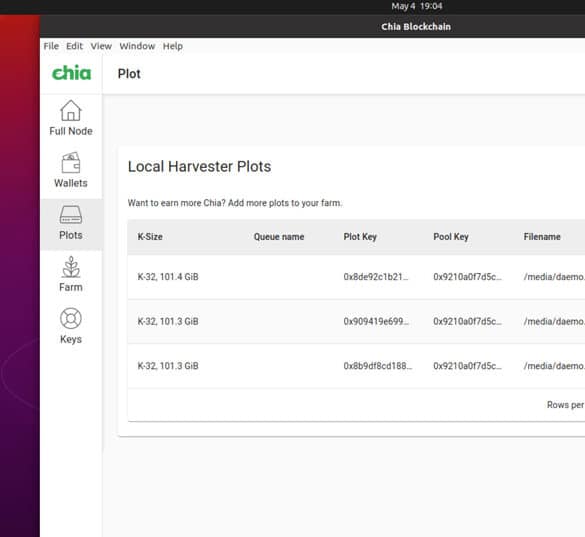585x537 pixels.
Task: Click the Filename column header
Action: [x=542, y=237]
